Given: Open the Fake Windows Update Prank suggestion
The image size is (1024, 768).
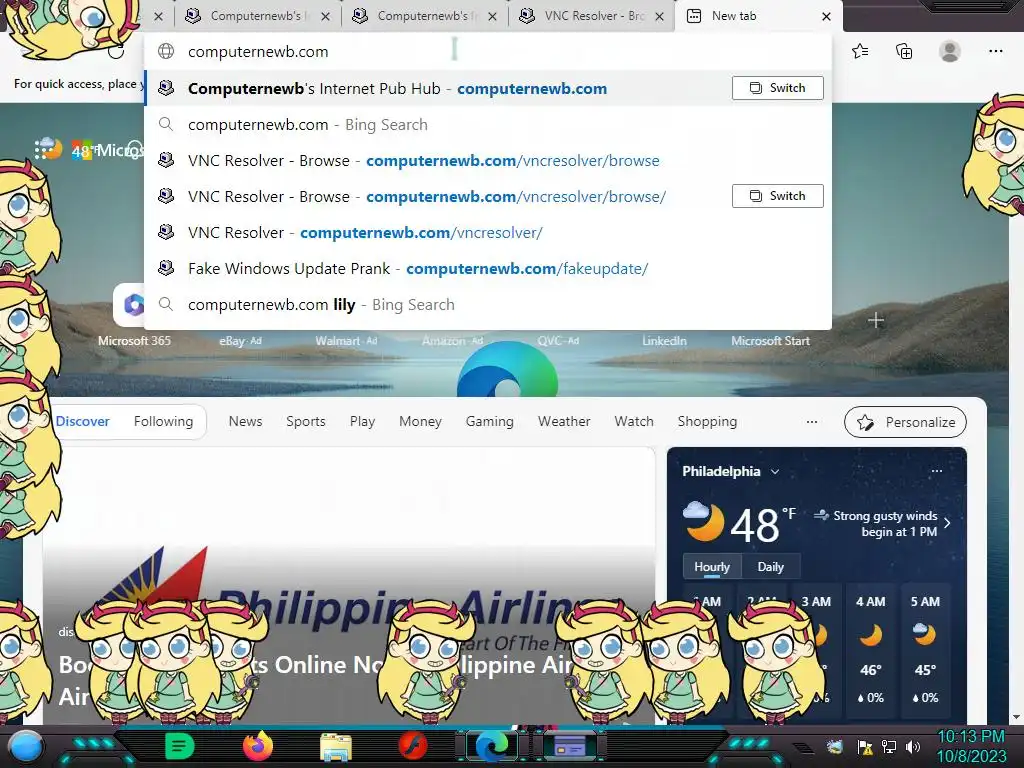Looking at the screenshot, I should (487, 268).
